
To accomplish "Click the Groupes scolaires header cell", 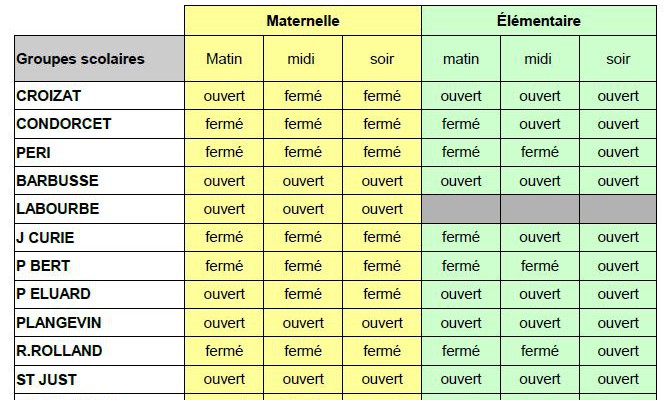I will pos(99,58).
